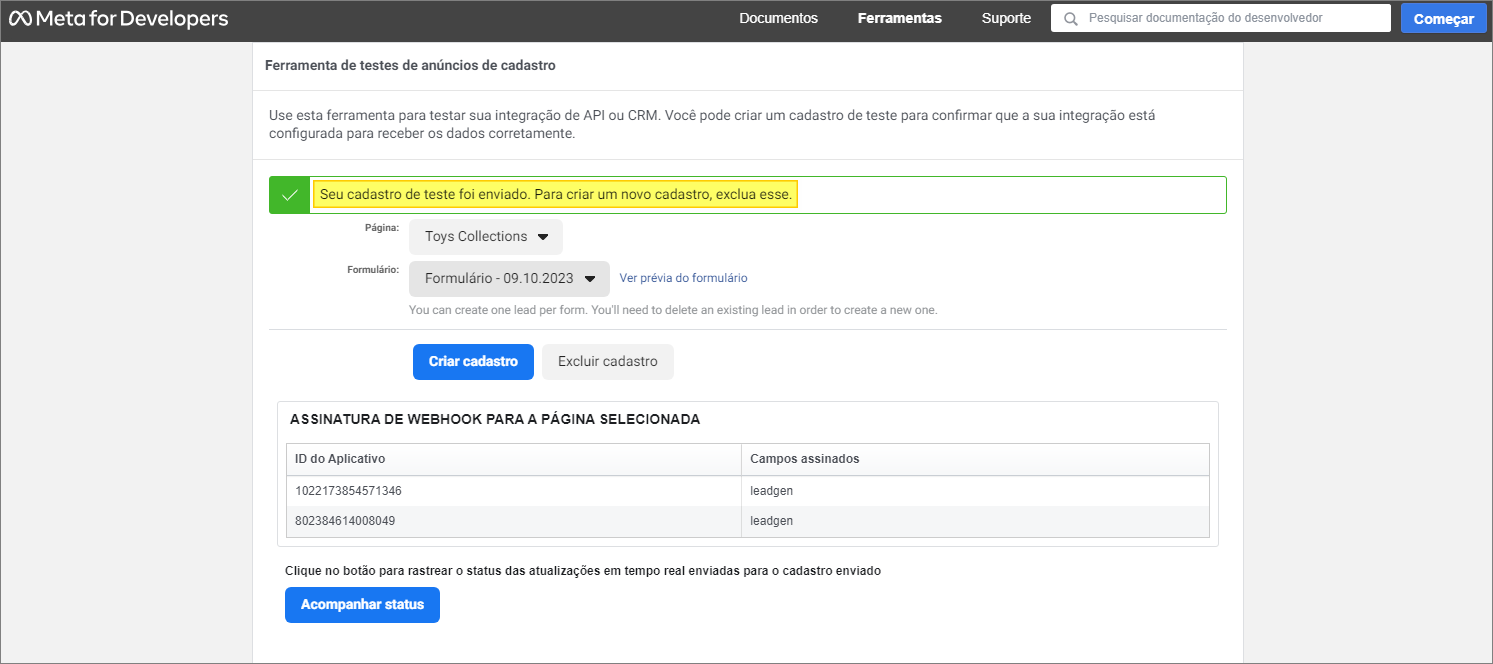Open the Ferramentas menu
Viewport: 1493px width, 664px height.
(899, 19)
